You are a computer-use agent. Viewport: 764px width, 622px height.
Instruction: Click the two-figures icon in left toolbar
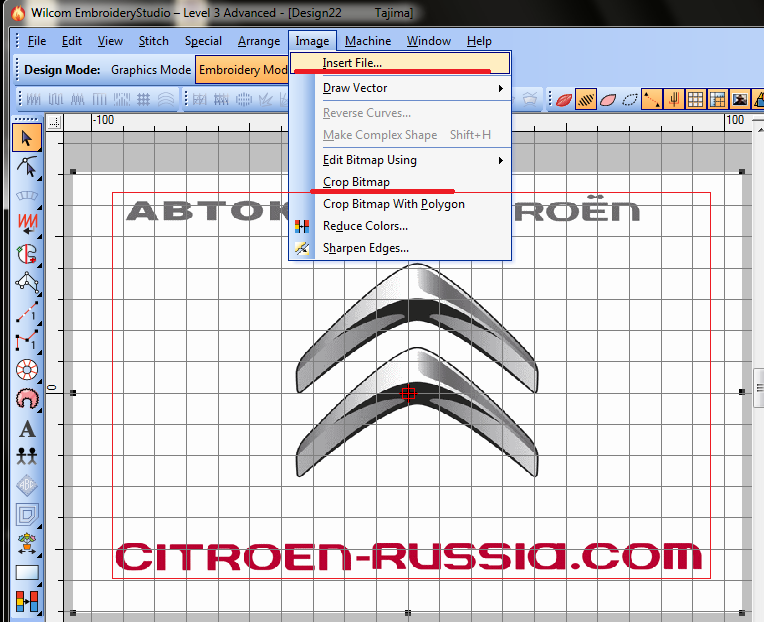[27, 456]
